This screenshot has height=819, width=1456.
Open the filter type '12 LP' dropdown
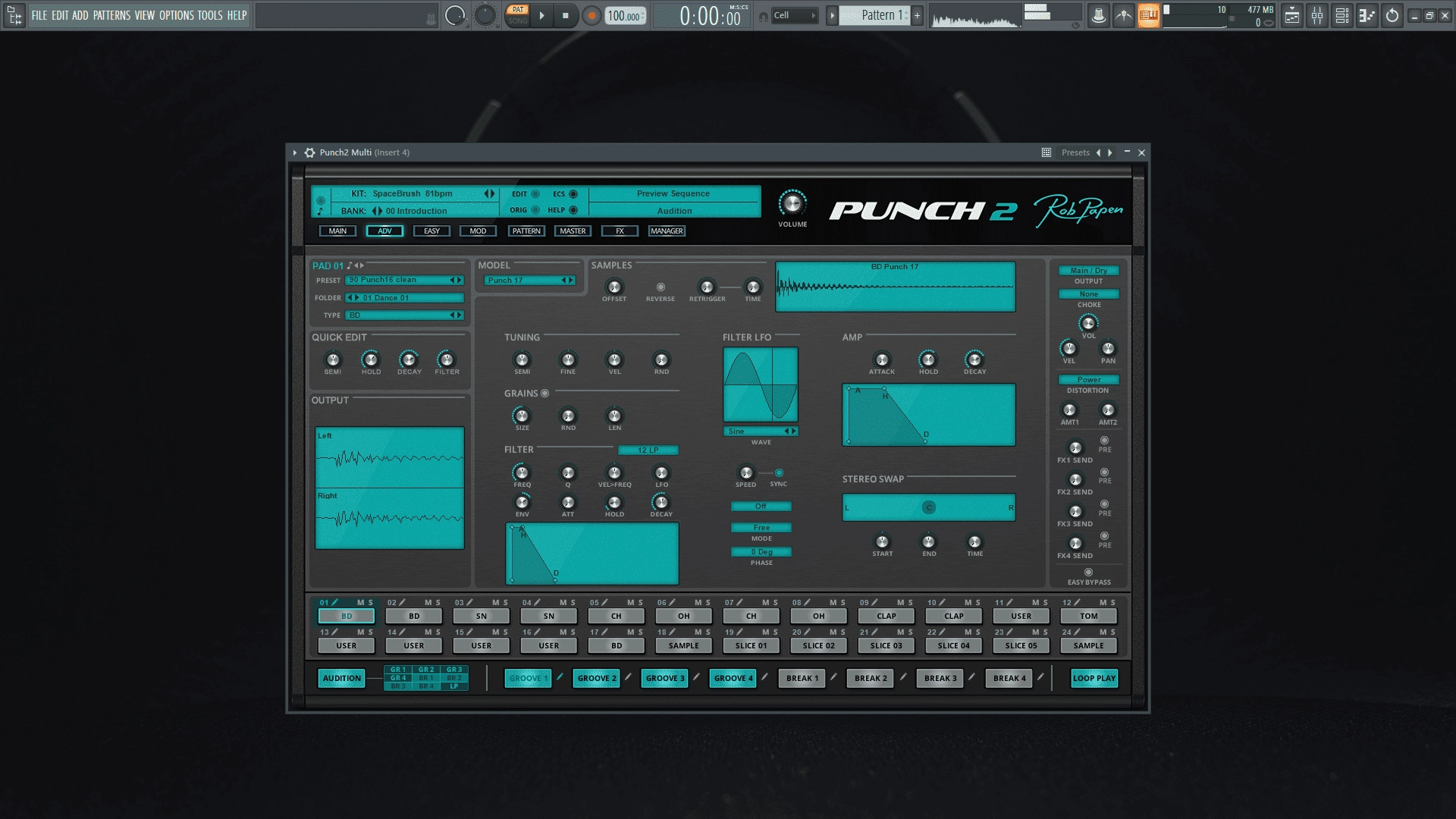[x=648, y=450]
